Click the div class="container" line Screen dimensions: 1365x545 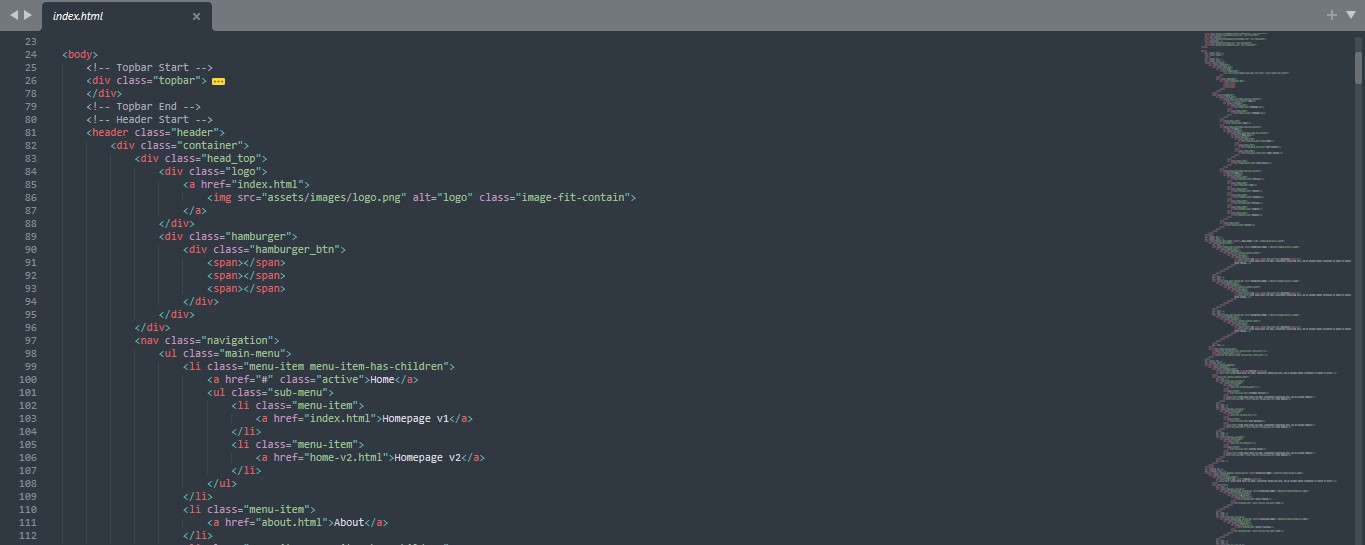[179, 145]
